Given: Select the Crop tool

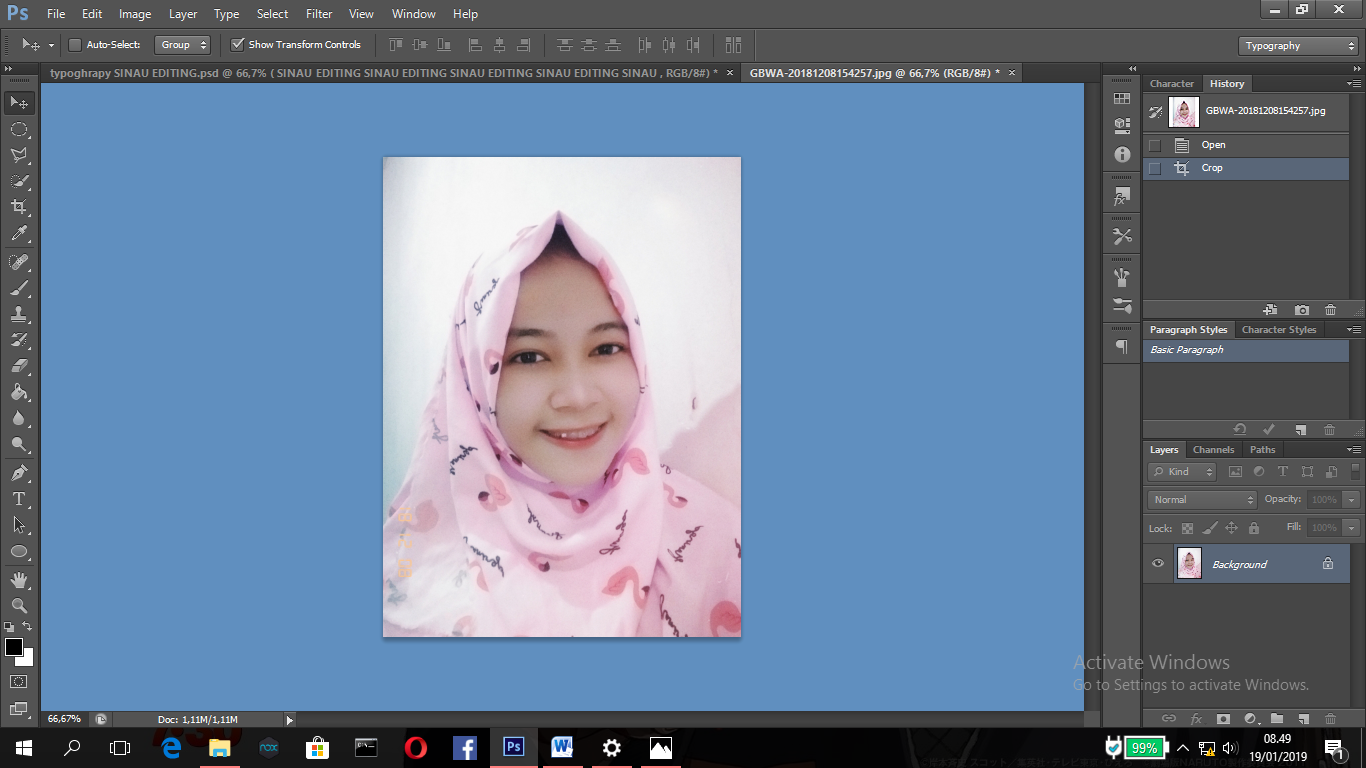Looking at the screenshot, I should coord(18,207).
